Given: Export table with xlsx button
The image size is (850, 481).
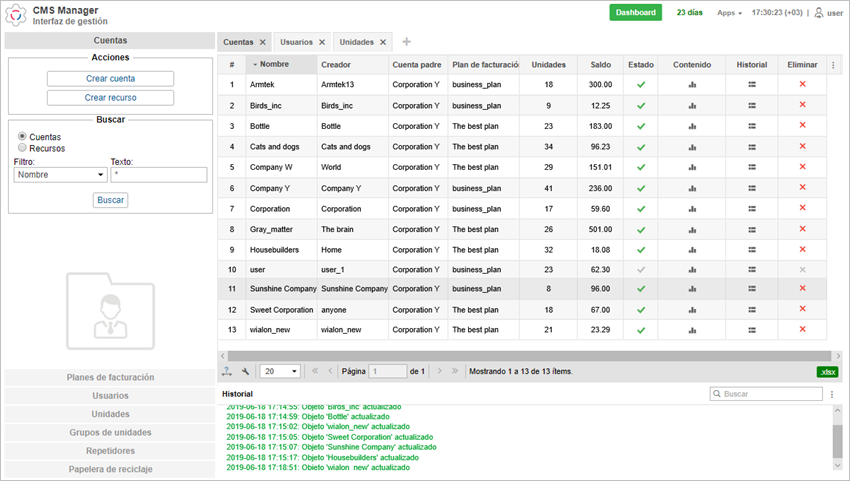Looking at the screenshot, I should pos(827,371).
